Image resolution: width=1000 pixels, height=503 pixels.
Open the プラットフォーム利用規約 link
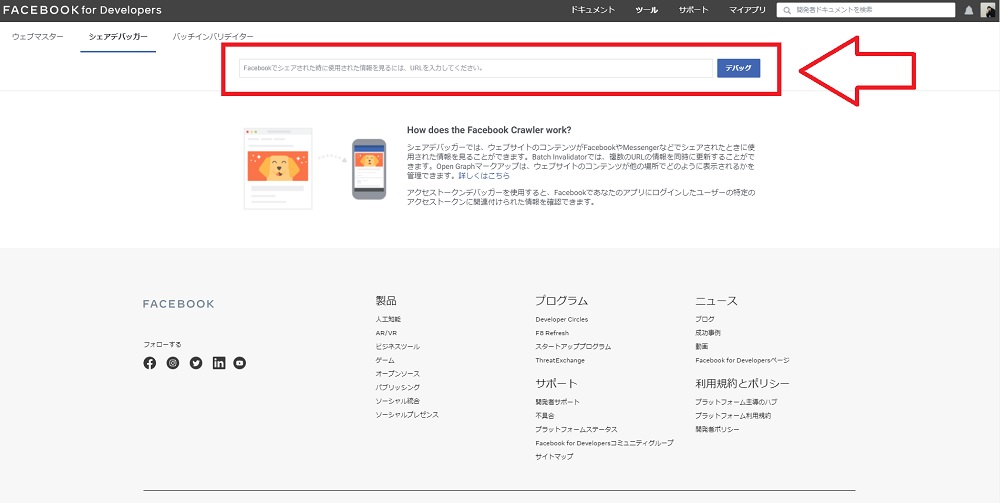click(733, 416)
